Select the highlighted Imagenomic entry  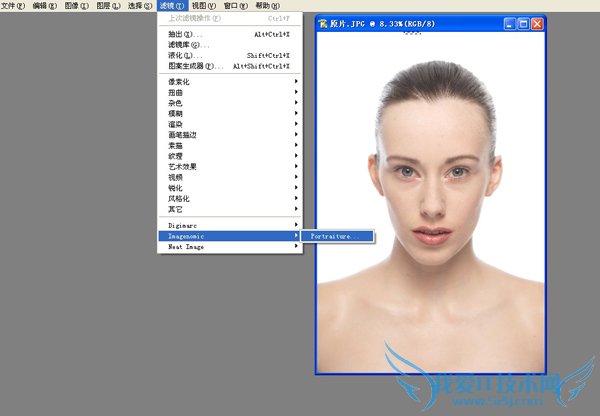pyautogui.click(x=230, y=236)
